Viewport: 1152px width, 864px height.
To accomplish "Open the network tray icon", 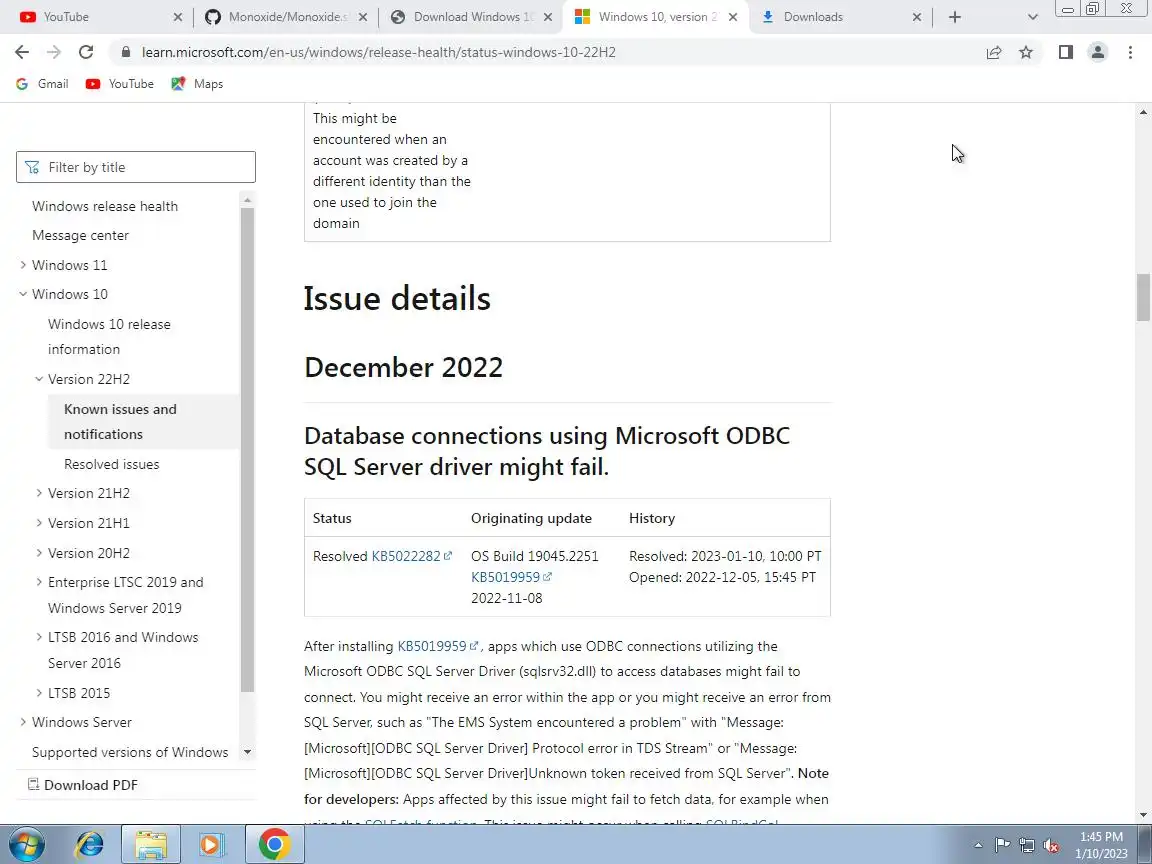I will [x=1027, y=845].
